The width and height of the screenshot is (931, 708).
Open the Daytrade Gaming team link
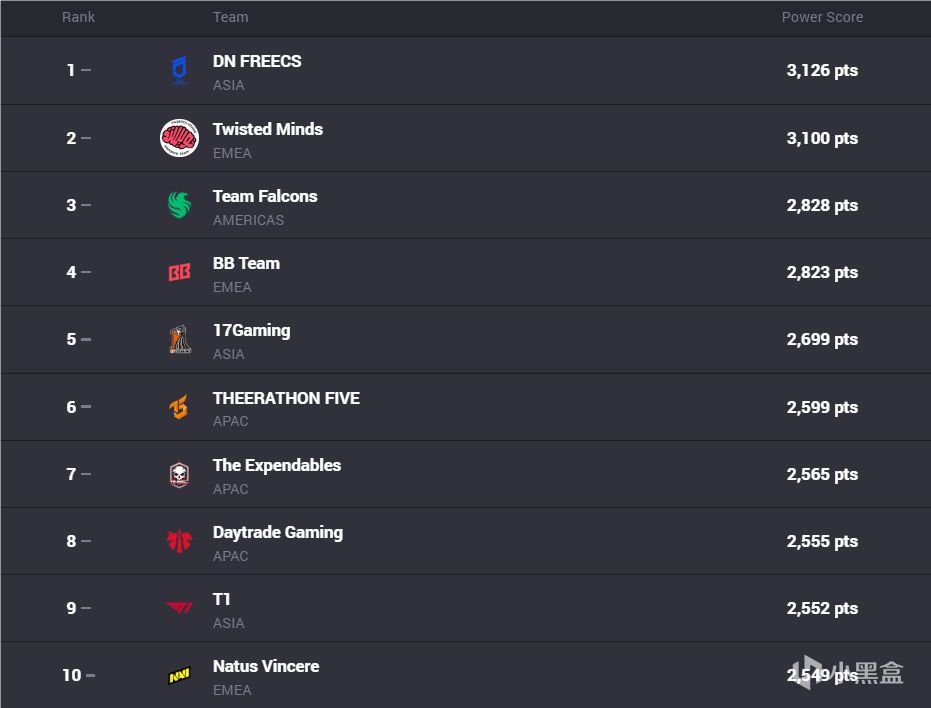point(277,532)
